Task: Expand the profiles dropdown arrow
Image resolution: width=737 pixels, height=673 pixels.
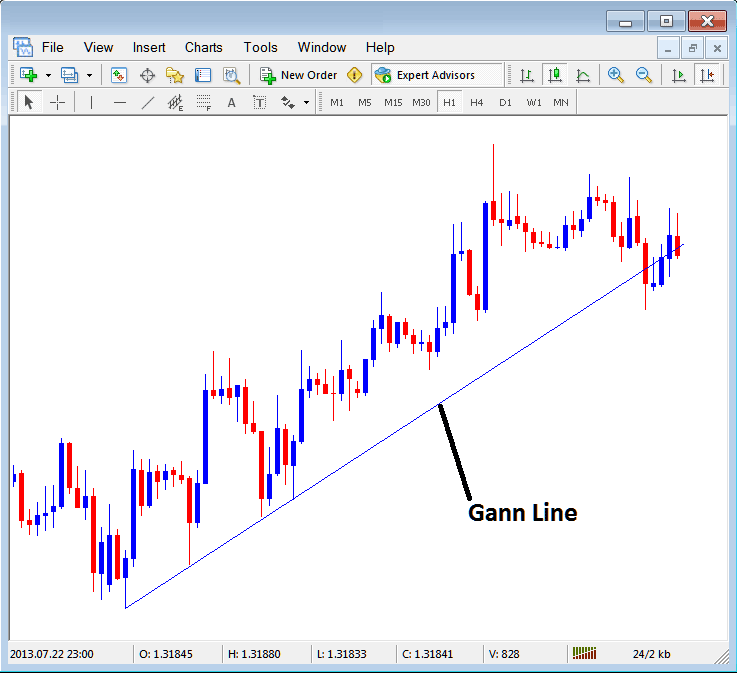Action: pyautogui.click(x=89, y=75)
